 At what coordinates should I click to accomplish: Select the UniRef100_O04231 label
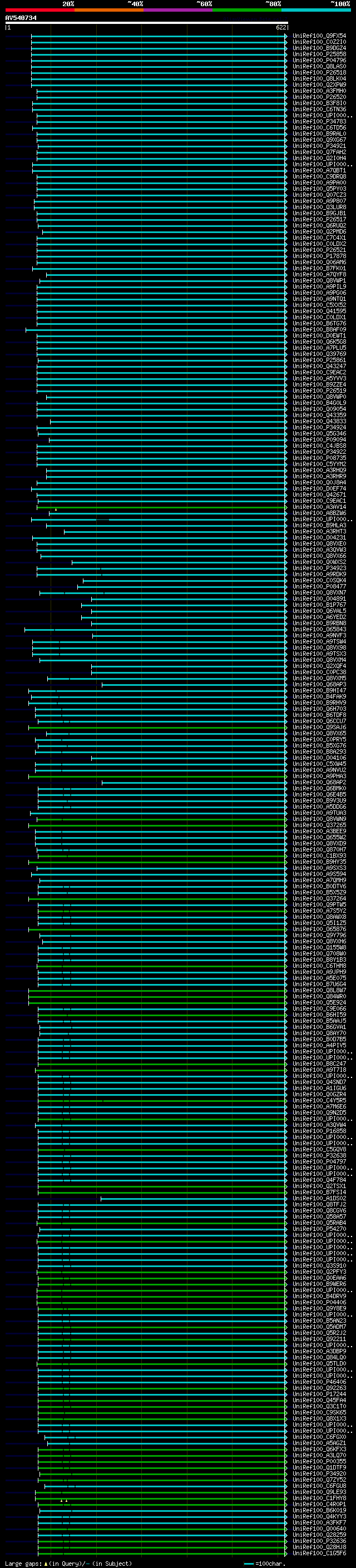coord(319,537)
